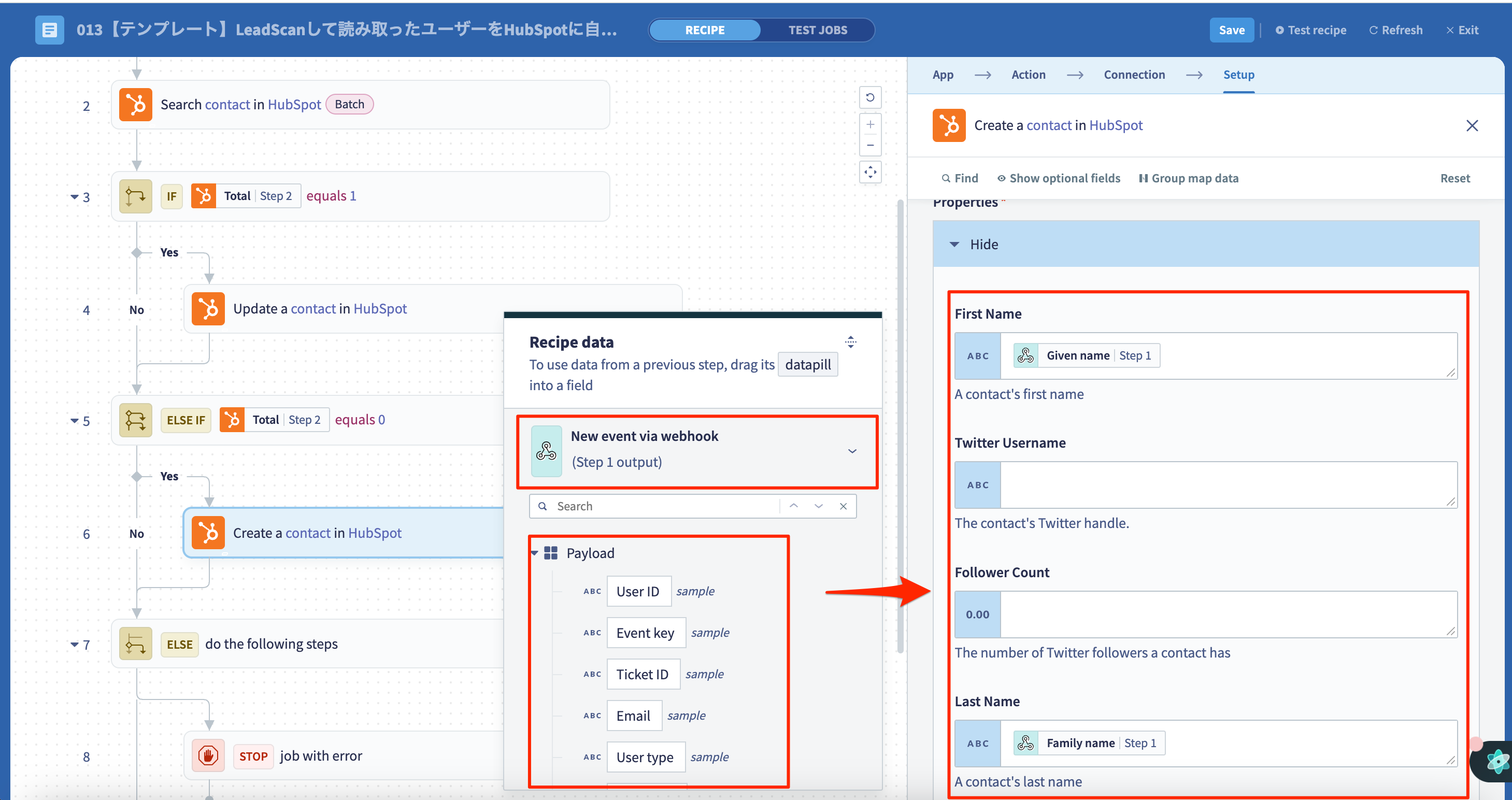
Task: Click the webhook icon in Recipe data panel
Action: click(x=547, y=451)
